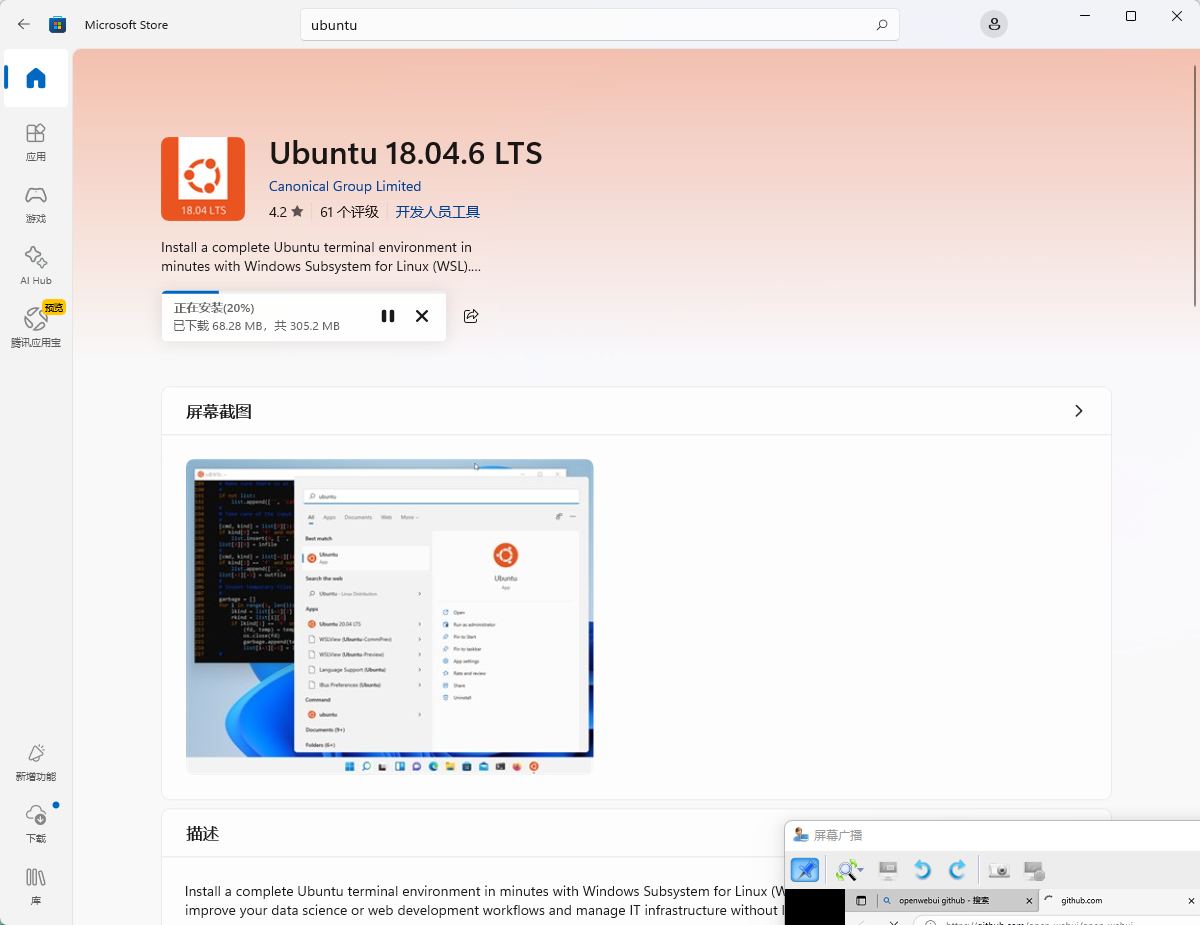Open the 下载 (Downloads) page
Viewport: 1200px width, 925px height.
click(36, 825)
